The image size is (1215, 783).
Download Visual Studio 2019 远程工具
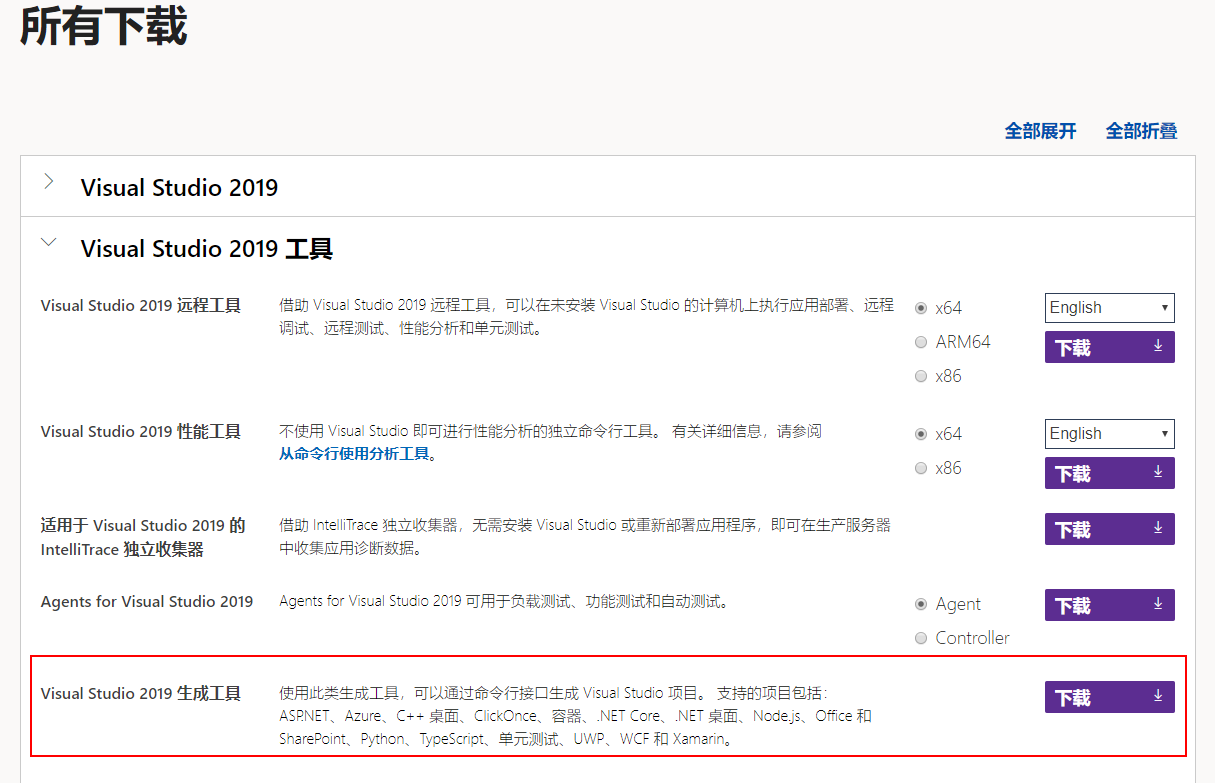click(x=1109, y=347)
